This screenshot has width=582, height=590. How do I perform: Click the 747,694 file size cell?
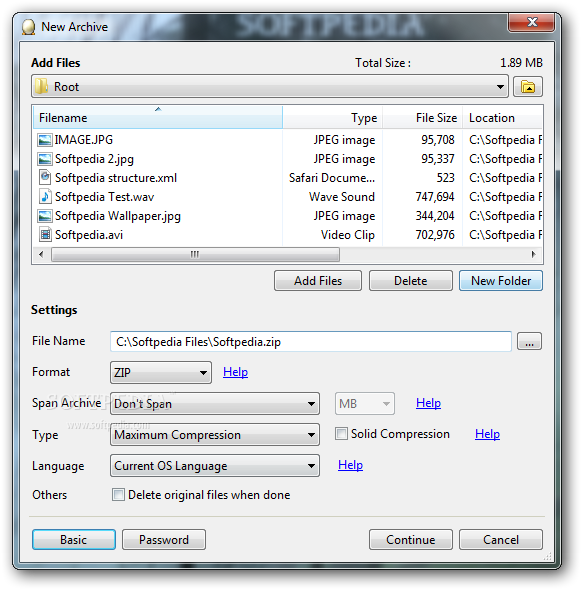(435, 197)
